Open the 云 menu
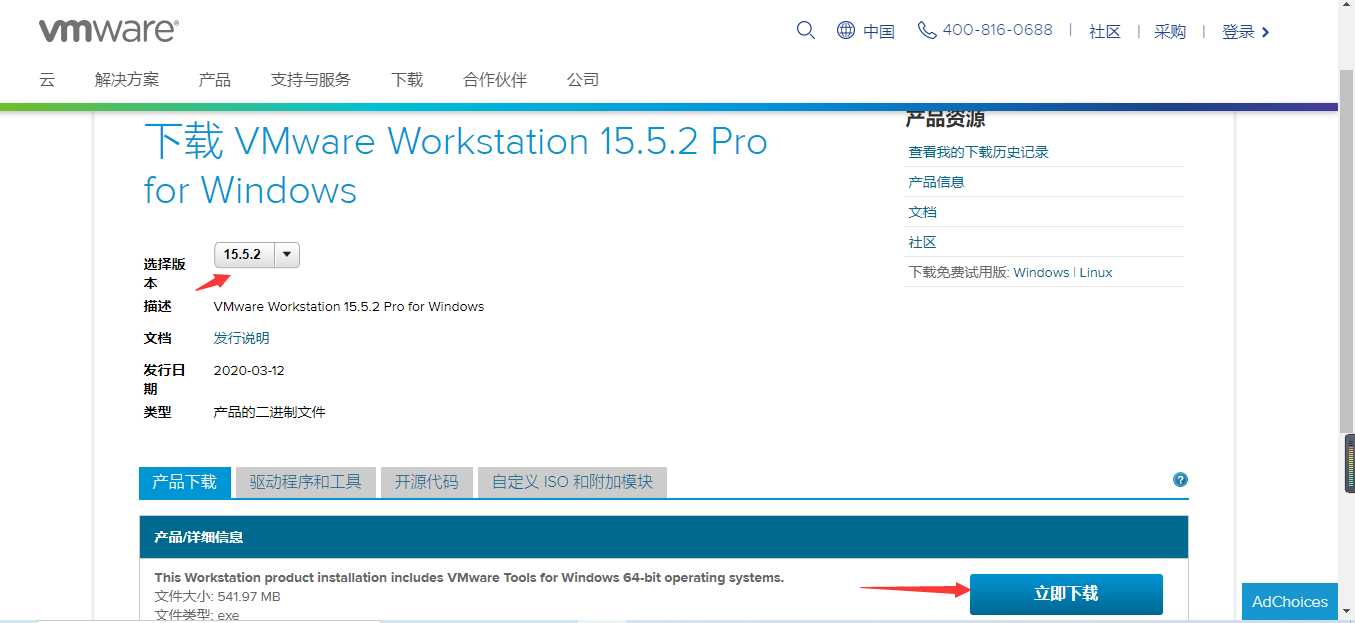The height and width of the screenshot is (623, 1355). point(47,80)
